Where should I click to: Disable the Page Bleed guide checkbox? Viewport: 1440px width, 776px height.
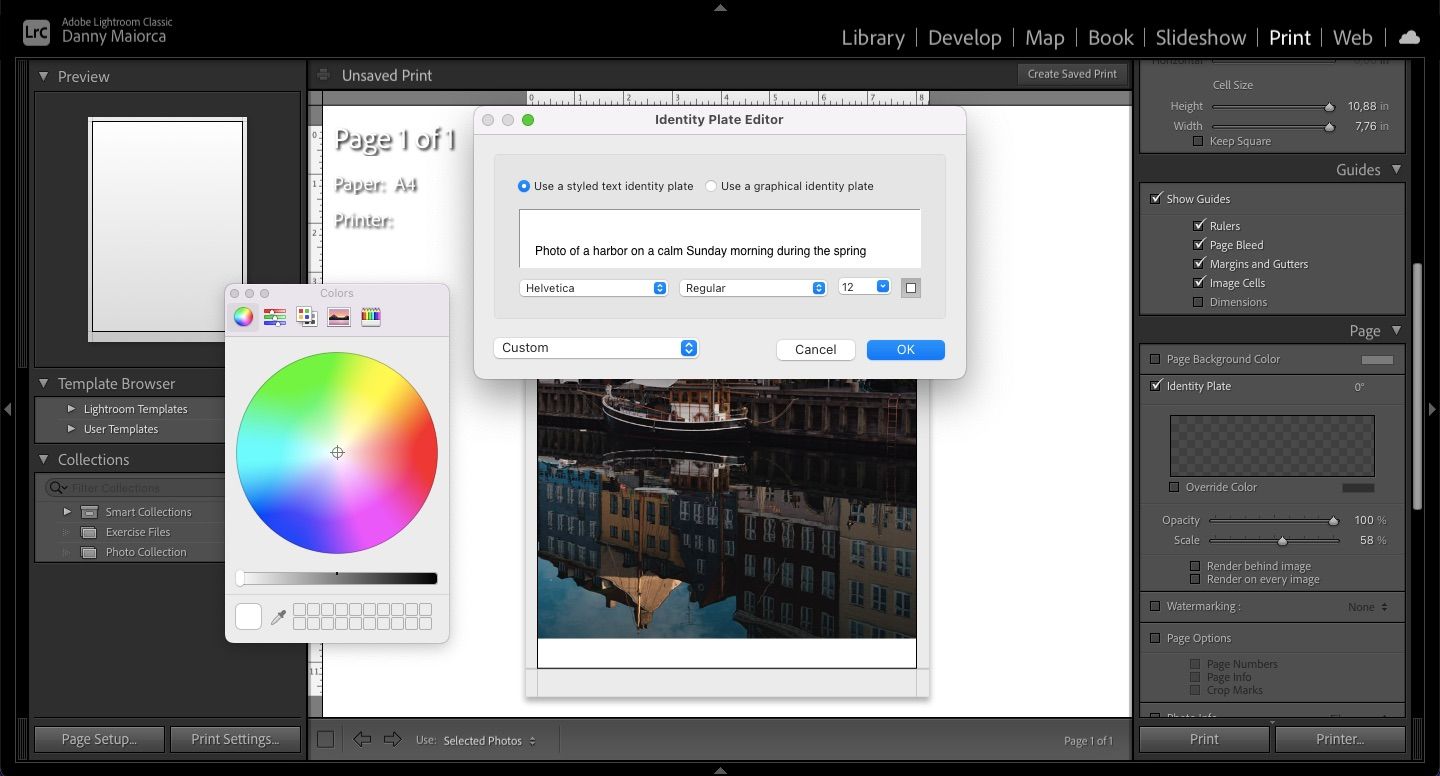click(1199, 245)
